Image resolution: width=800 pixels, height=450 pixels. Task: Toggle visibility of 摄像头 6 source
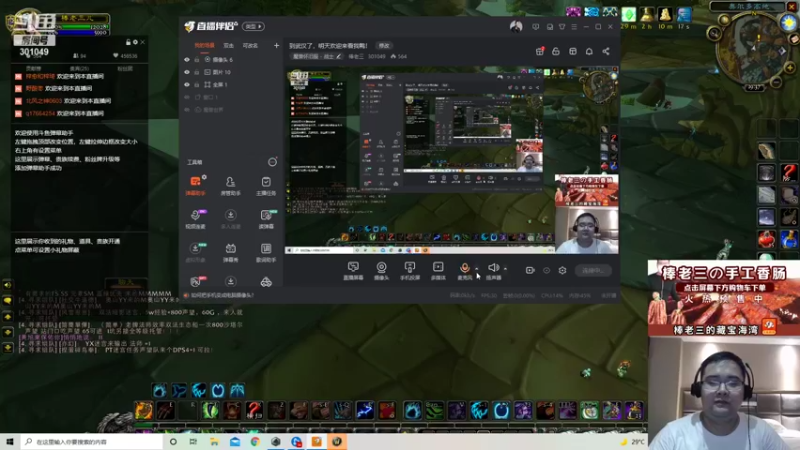(x=187, y=60)
